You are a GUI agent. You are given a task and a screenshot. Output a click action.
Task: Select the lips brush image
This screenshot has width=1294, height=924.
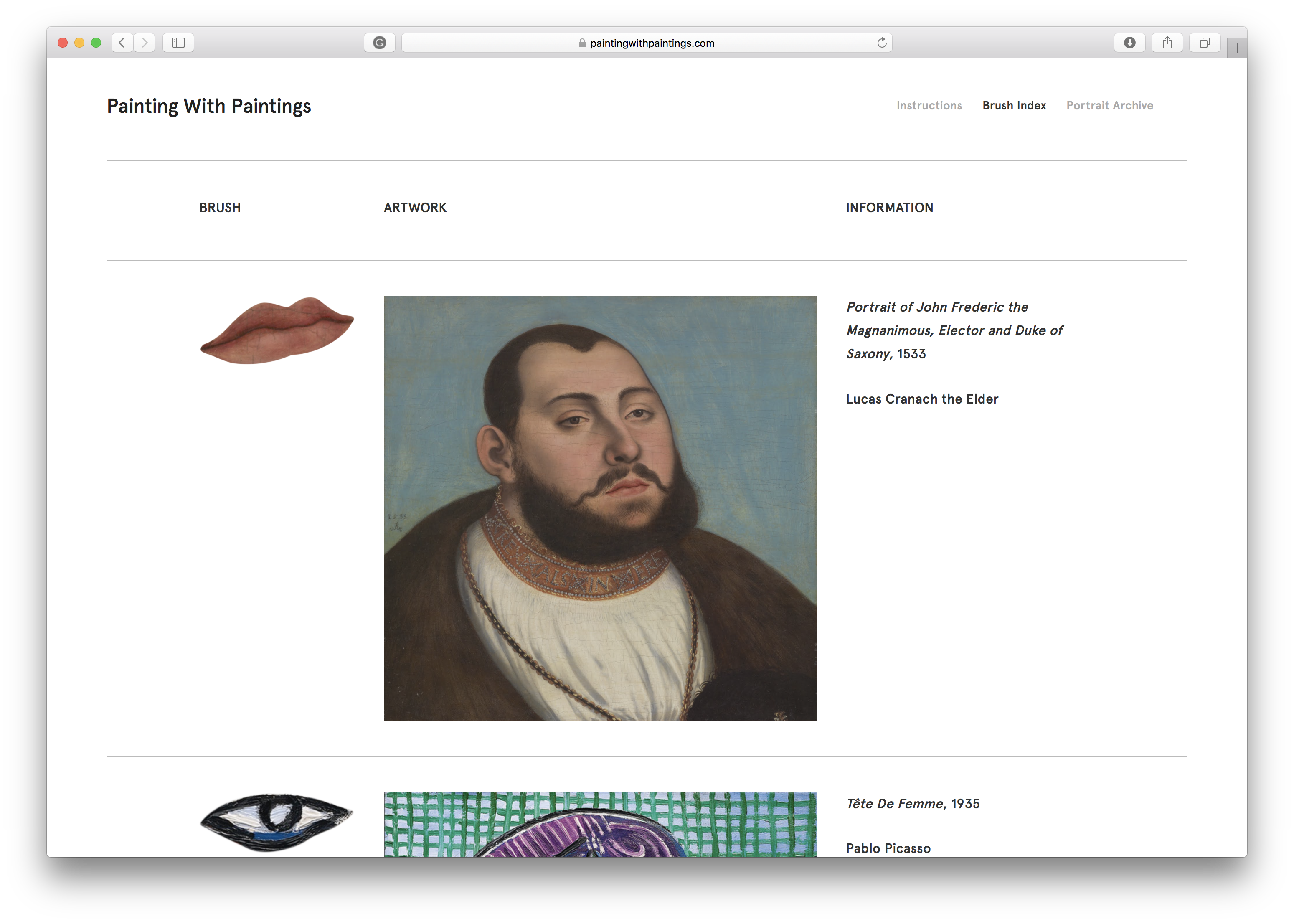[x=277, y=330]
